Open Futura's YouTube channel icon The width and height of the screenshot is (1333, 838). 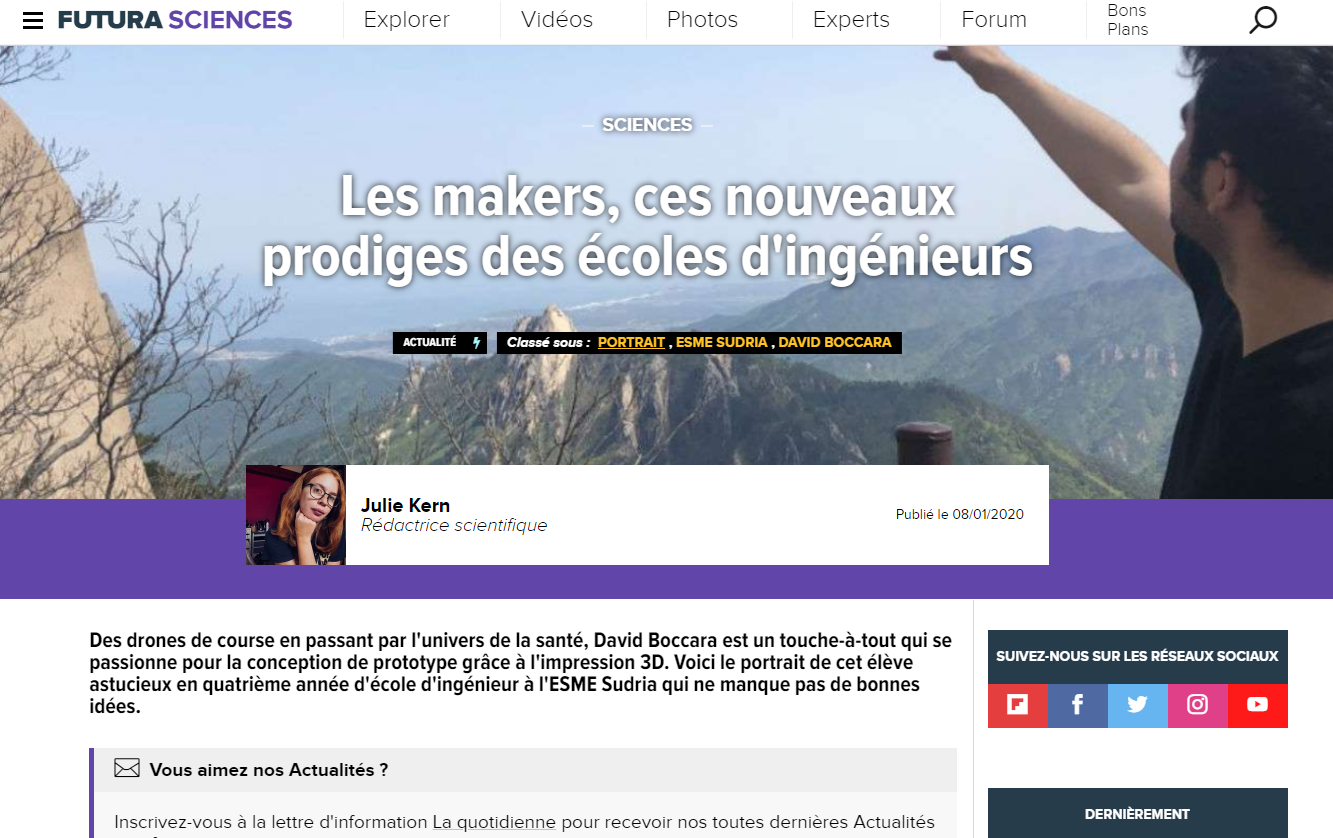(x=1258, y=705)
